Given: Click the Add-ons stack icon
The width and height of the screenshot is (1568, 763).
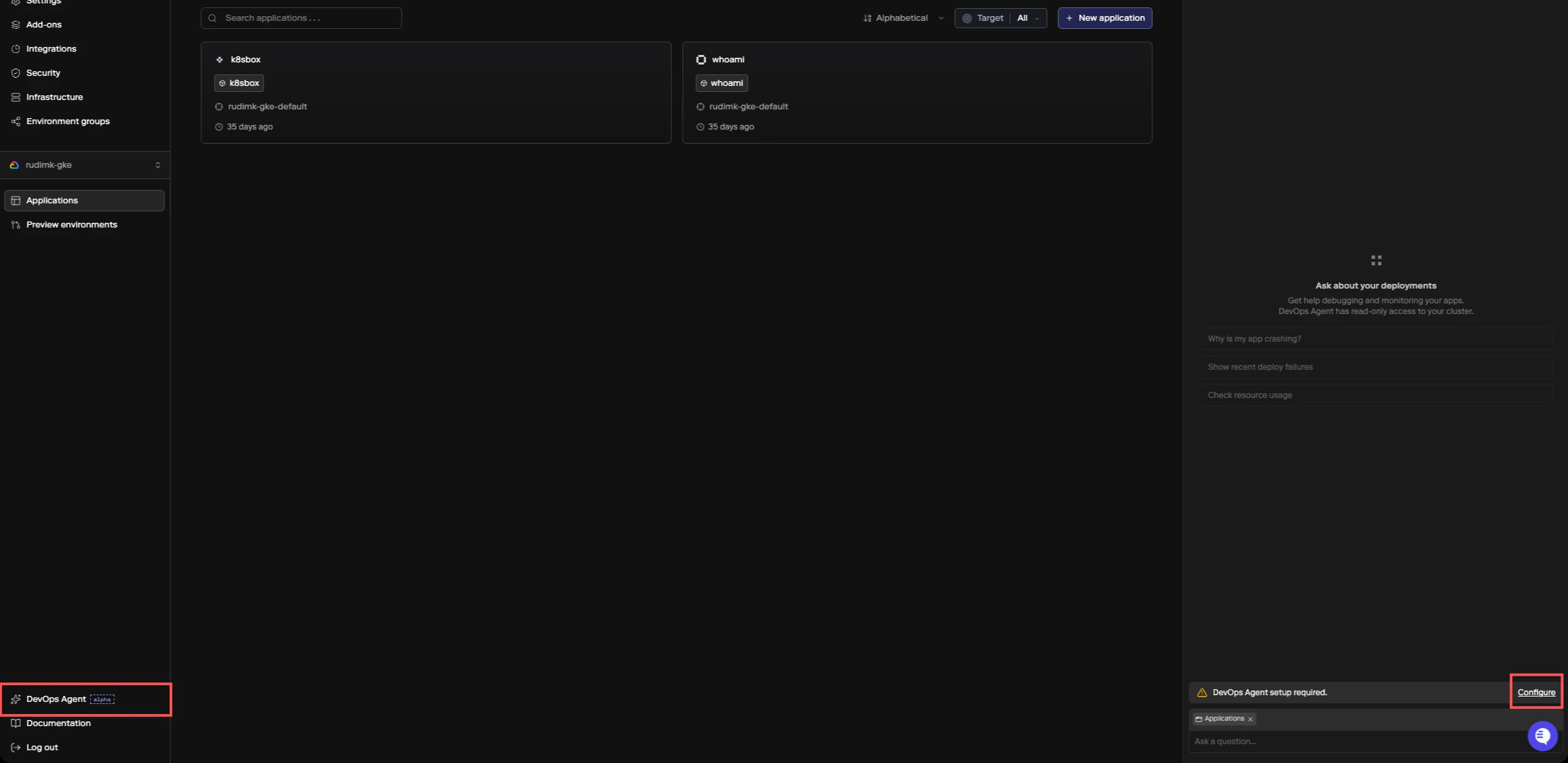Looking at the screenshot, I should pos(15,24).
